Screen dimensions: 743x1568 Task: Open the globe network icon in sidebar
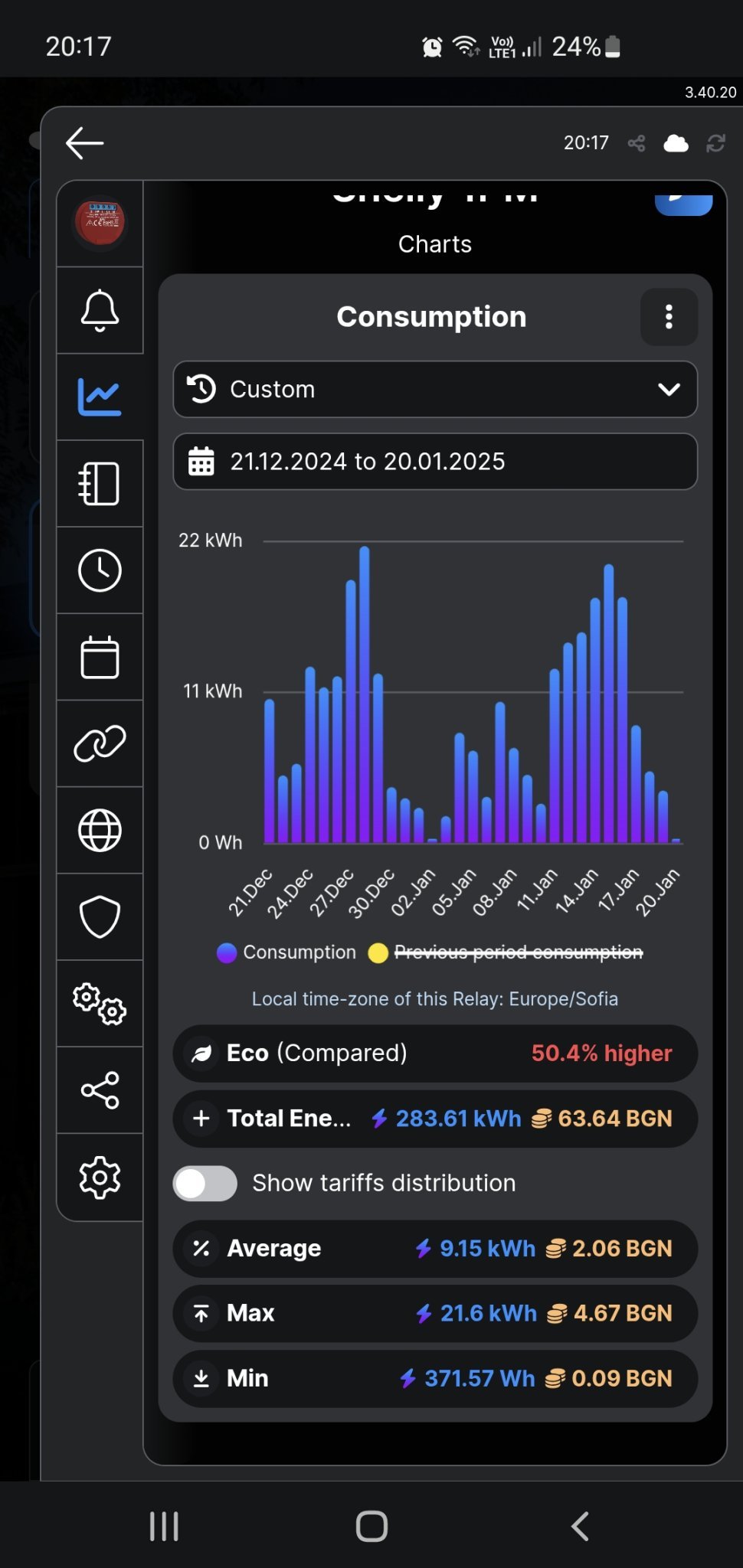click(x=100, y=830)
